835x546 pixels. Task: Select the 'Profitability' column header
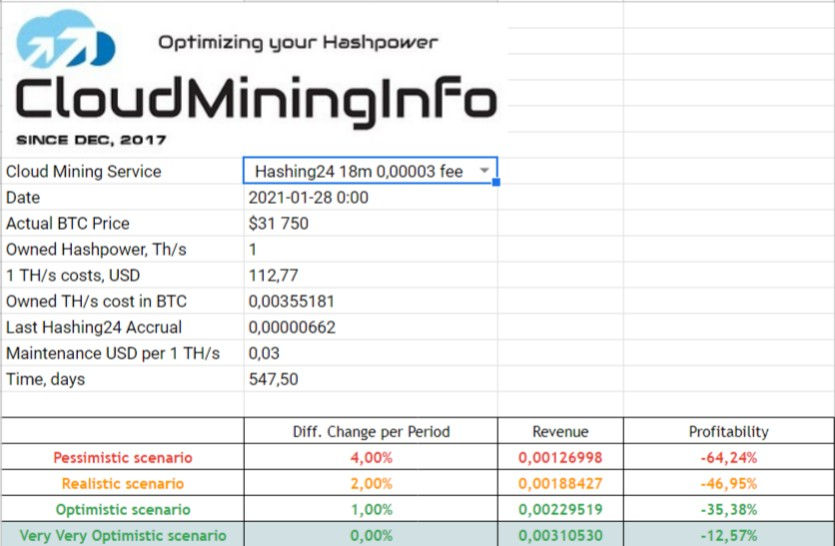[728, 431]
